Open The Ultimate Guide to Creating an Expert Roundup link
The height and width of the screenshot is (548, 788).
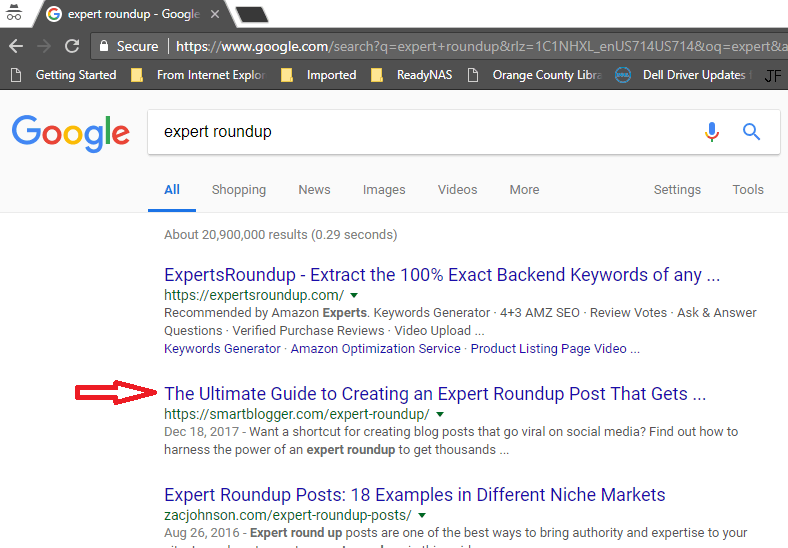[x=435, y=394]
